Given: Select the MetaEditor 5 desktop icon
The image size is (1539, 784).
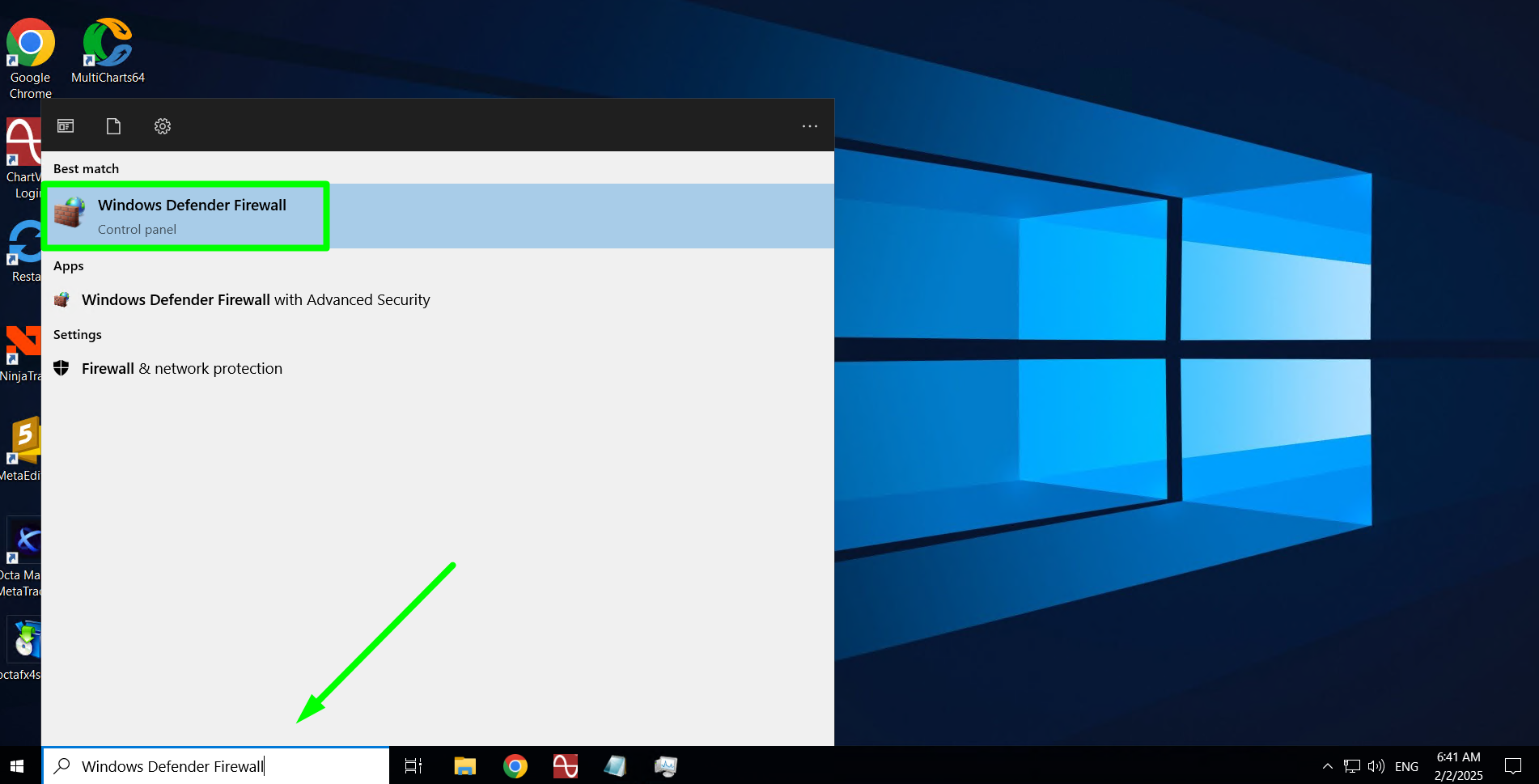Looking at the screenshot, I should [21, 449].
